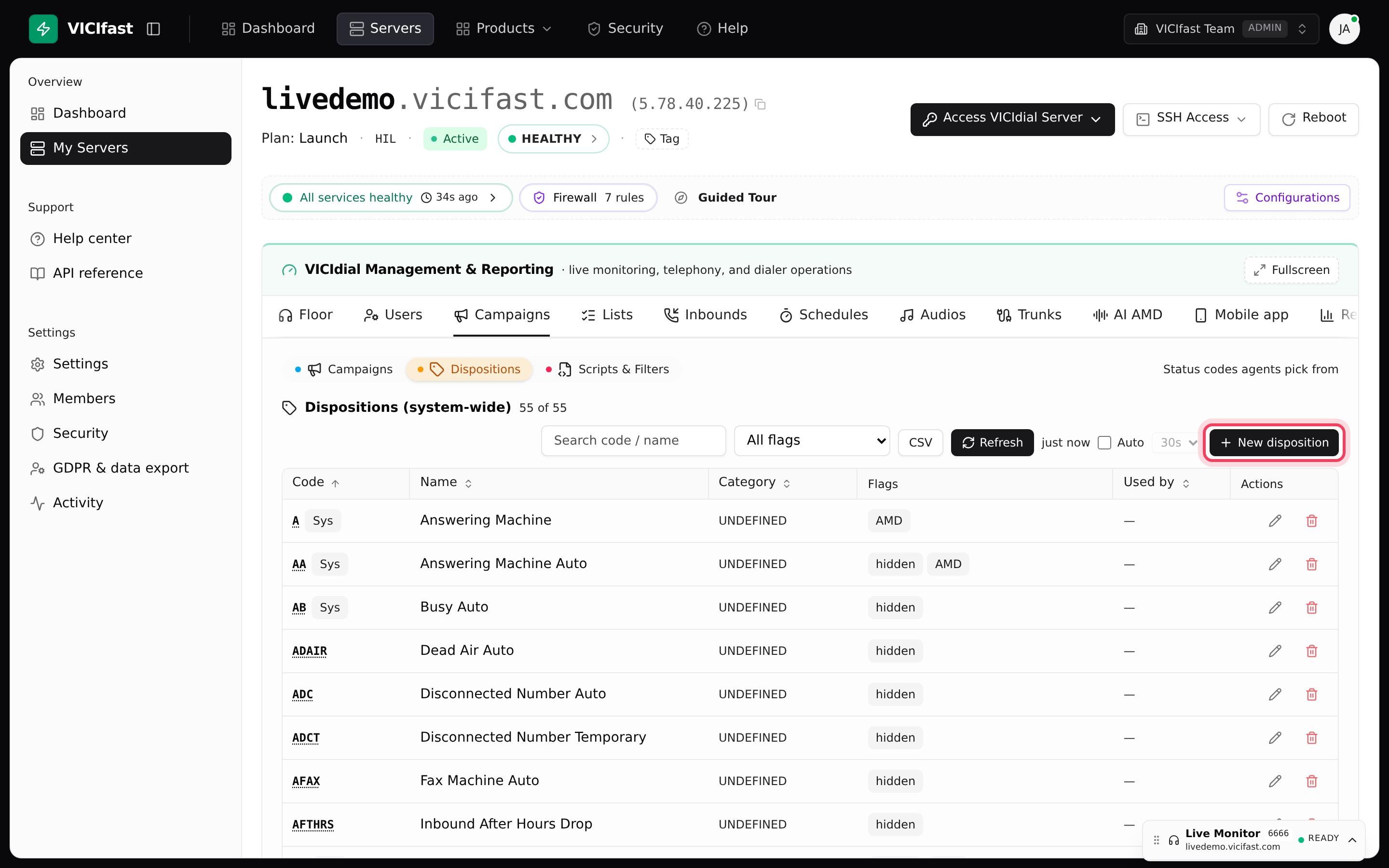The width and height of the screenshot is (1389, 868).
Task: Click the Fullscreen button
Action: pyautogui.click(x=1292, y=270)
